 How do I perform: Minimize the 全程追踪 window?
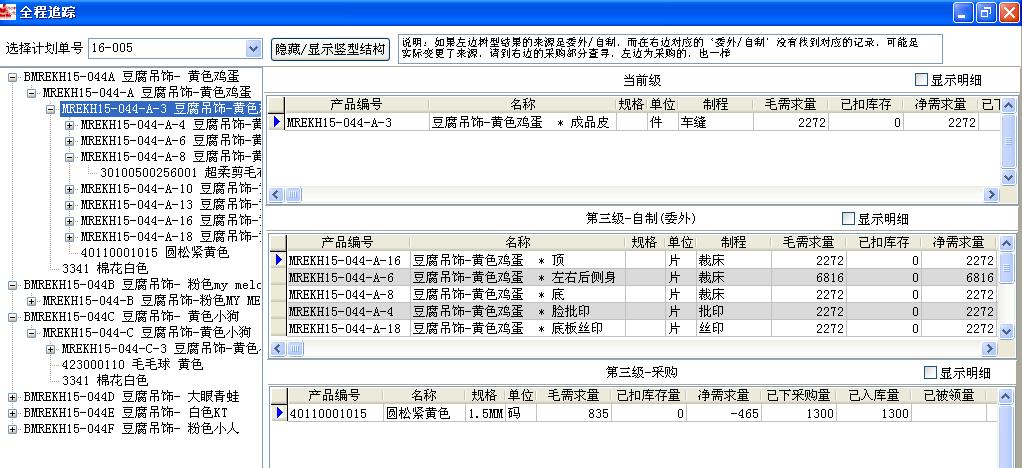point(963,12)
